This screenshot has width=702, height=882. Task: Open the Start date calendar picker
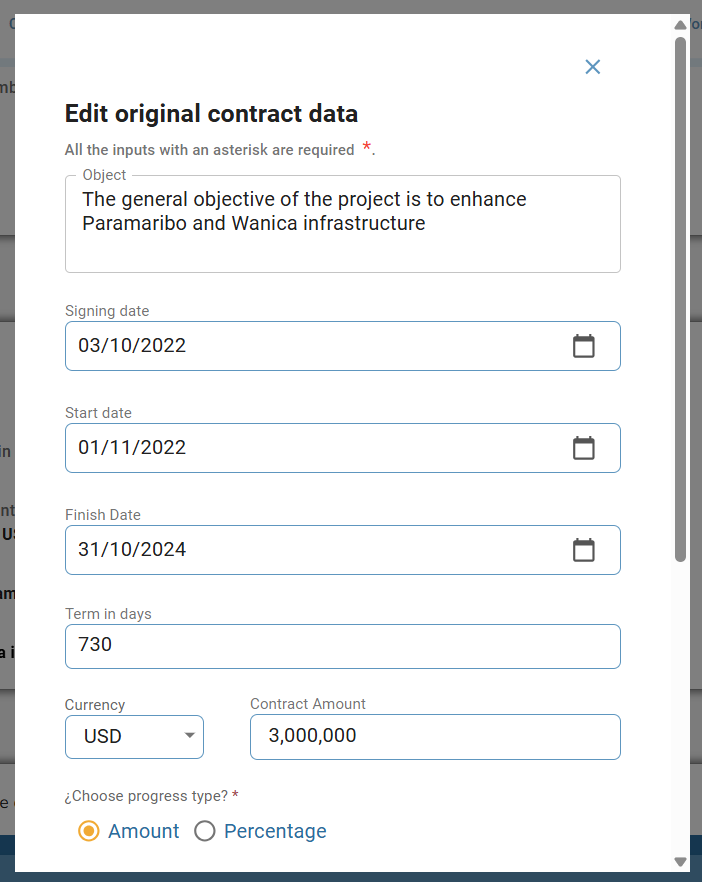(x=583, y=448)
